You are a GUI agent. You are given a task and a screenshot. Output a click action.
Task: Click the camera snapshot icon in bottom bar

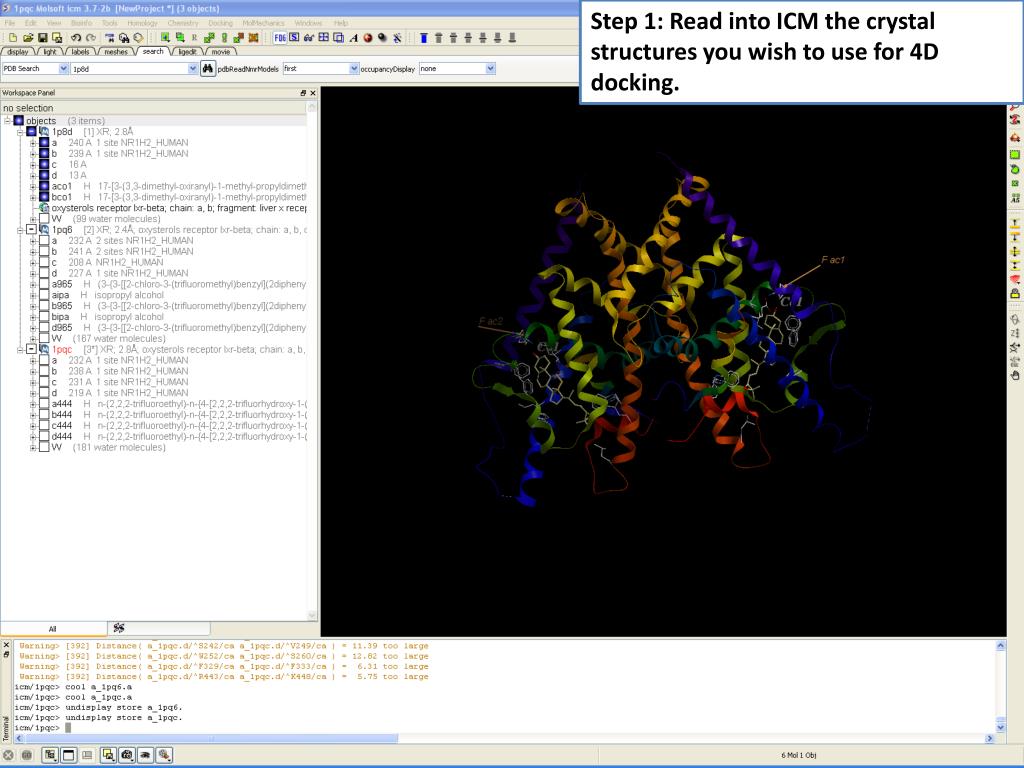(x=127, y=755)
